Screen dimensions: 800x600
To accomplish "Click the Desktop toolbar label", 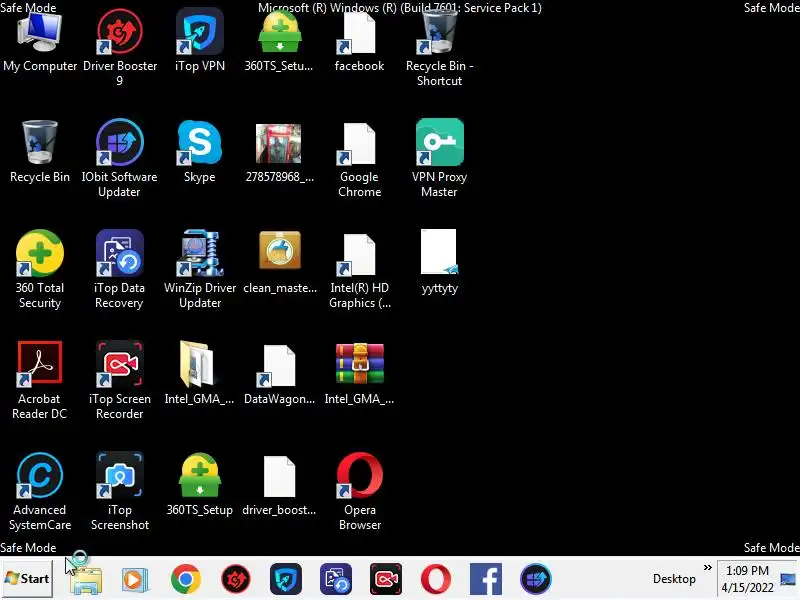I will coord(674,579).
